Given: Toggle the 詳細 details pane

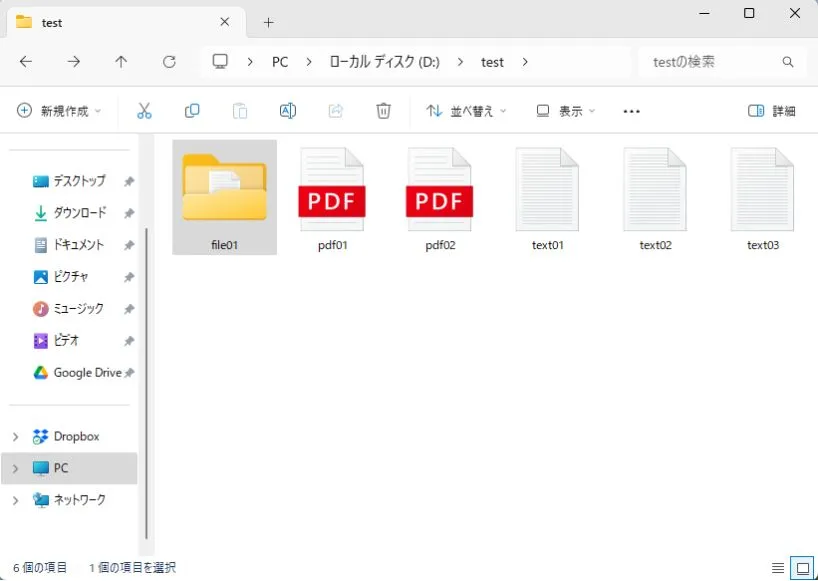Looking at the screenshot, I should pyautogui.click(x=772, y=111).
